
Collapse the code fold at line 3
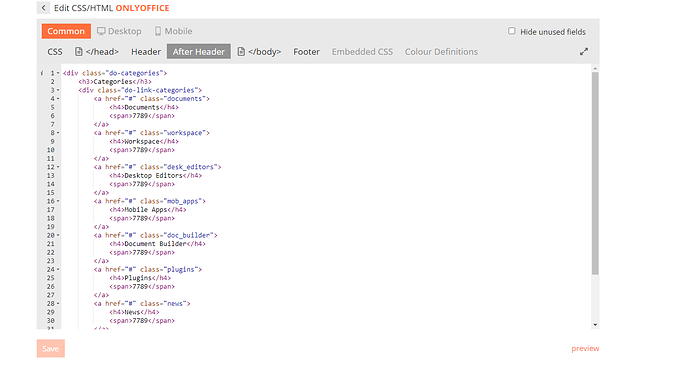(x=58, y=90)
